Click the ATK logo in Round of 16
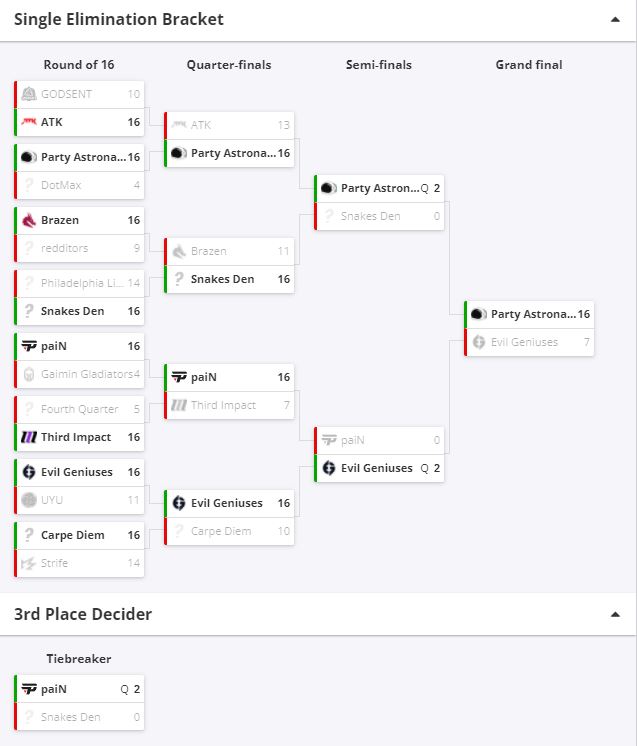The height and width of the screenshot is (746, 637). tap(28, 122)
